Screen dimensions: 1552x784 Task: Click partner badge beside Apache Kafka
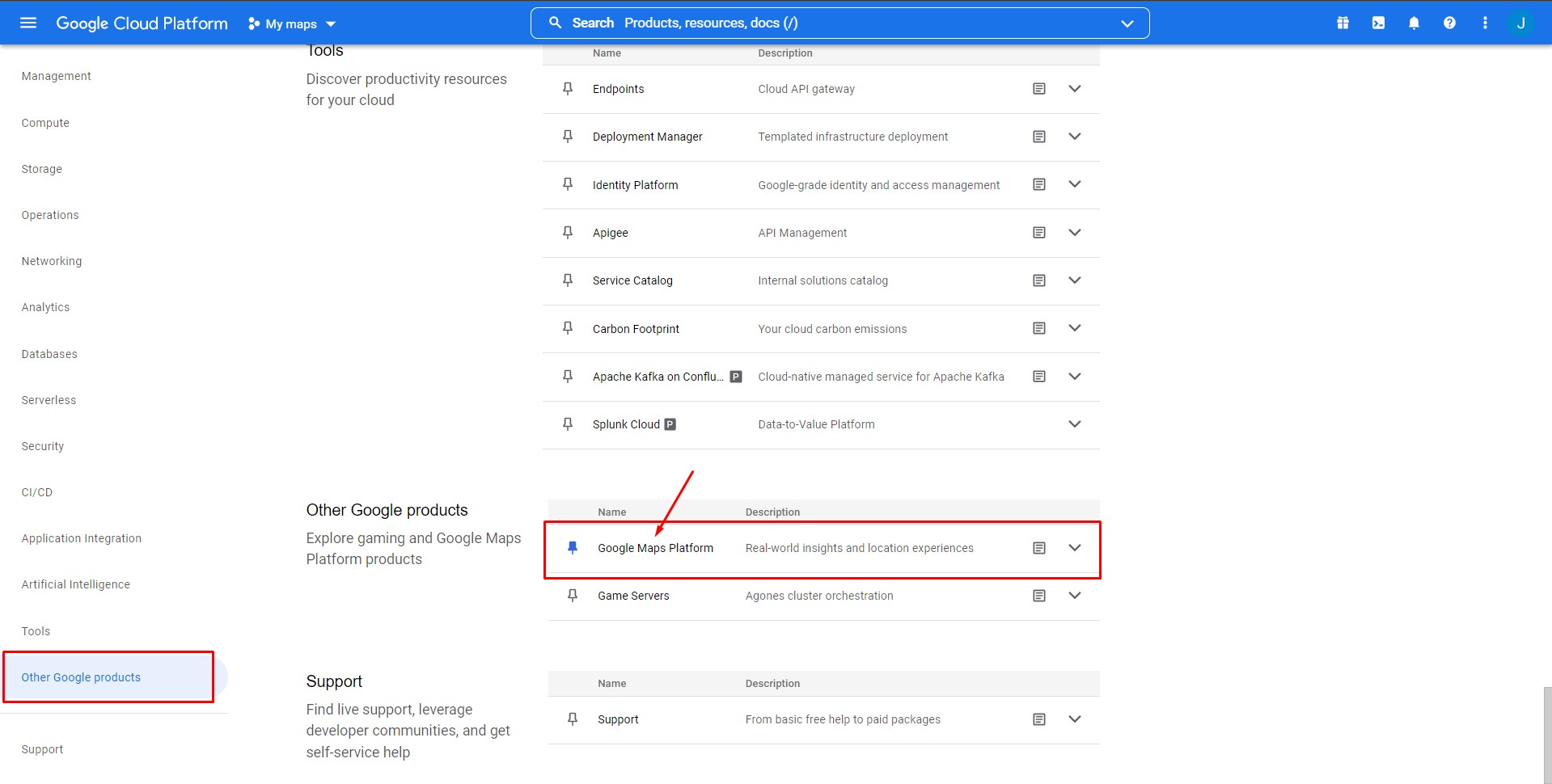coord(736,377)
